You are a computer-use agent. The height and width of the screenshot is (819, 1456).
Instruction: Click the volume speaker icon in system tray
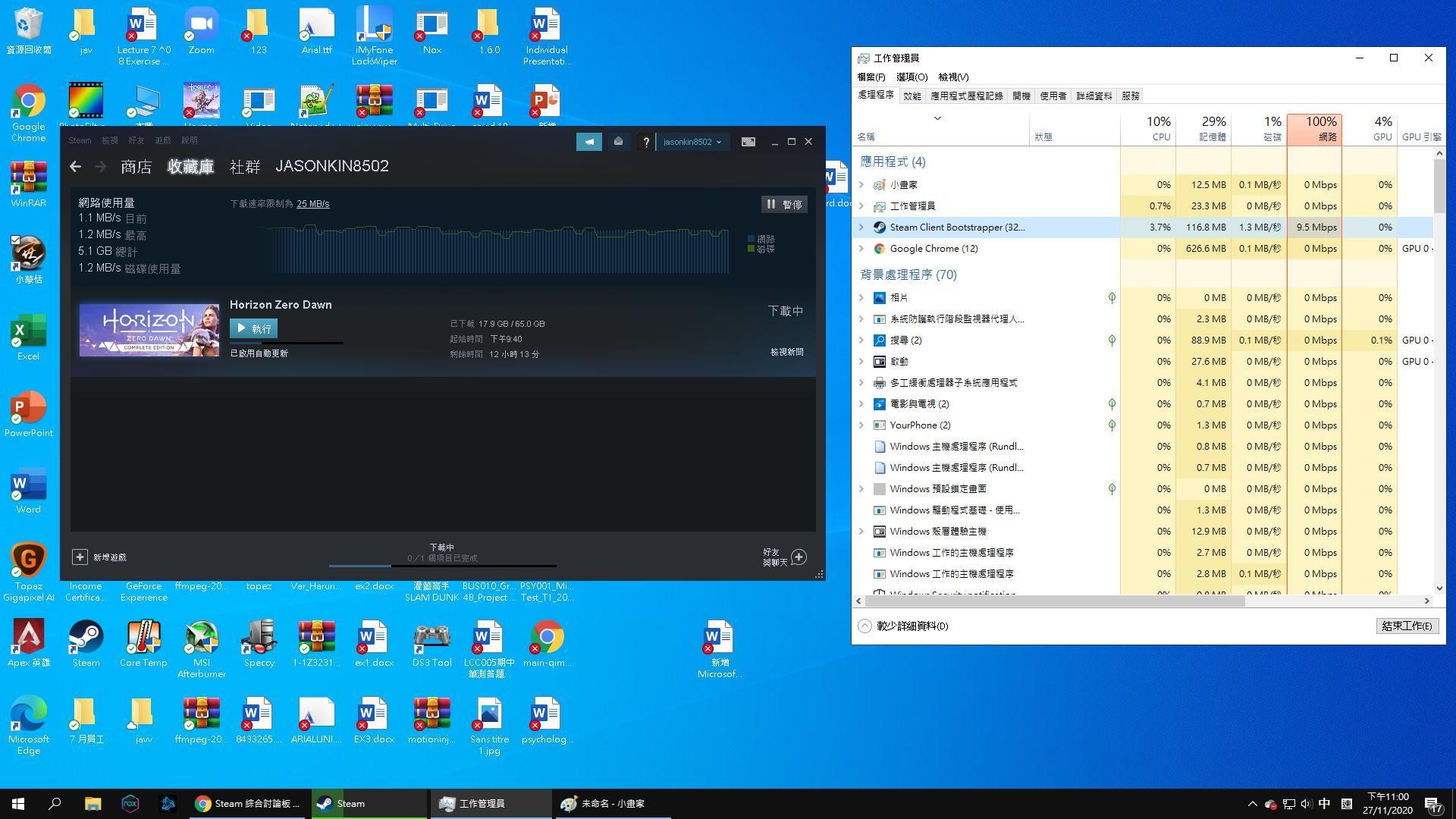(1306, 803)
